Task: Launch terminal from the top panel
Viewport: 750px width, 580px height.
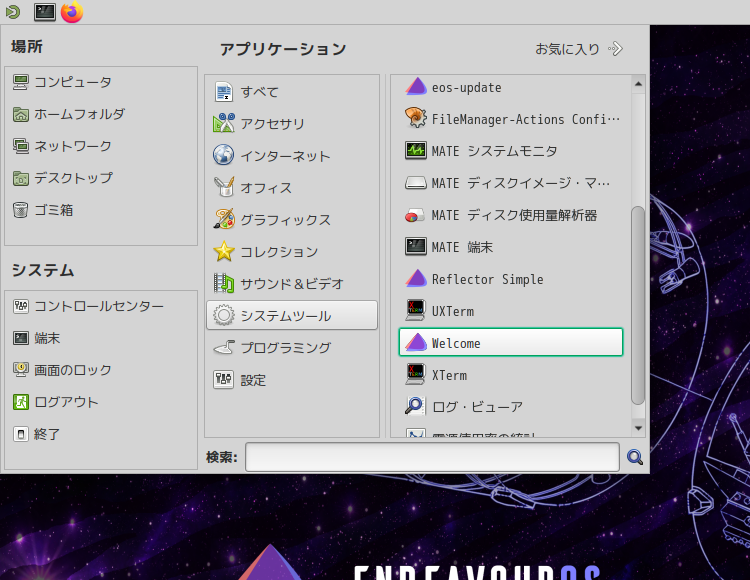Action: pyautogui.click(x=44, y=12)
